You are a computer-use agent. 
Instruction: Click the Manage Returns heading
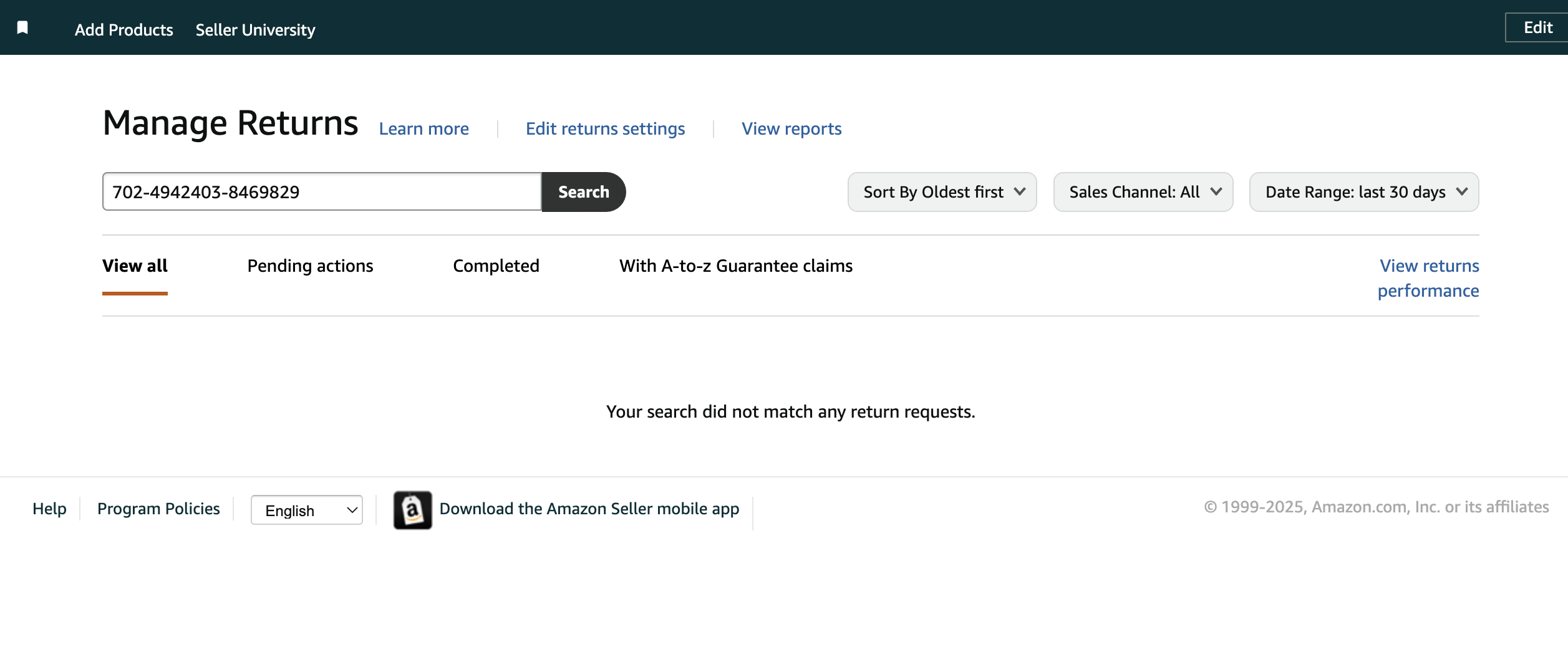(x=230, y=123)
